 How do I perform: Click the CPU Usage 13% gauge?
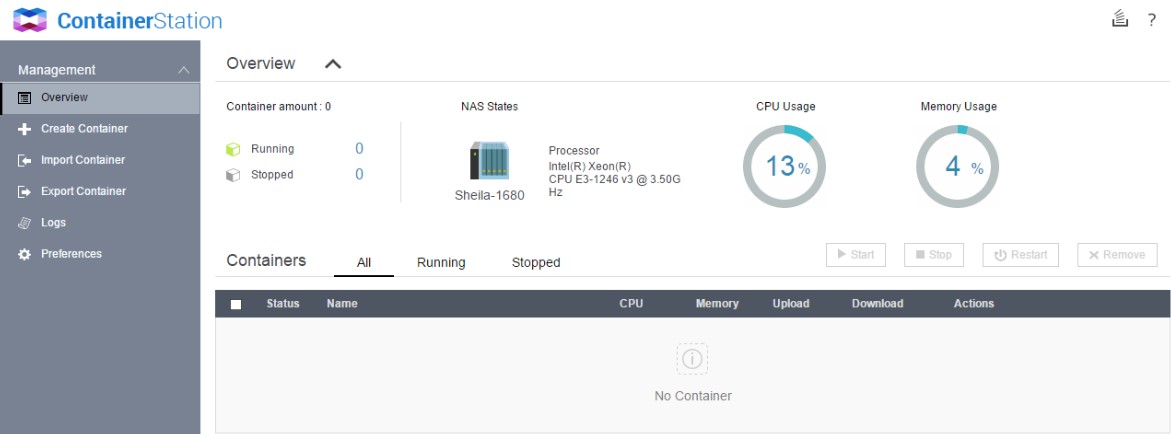click(784, 167)
